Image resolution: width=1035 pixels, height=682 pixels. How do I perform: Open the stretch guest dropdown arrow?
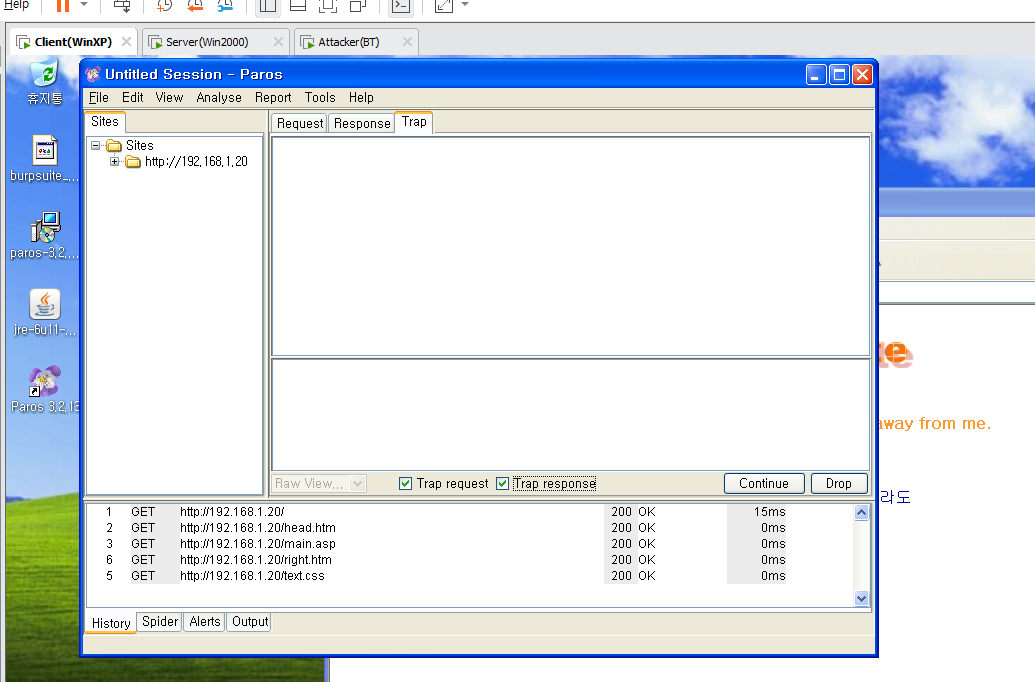tap(465, 5)
